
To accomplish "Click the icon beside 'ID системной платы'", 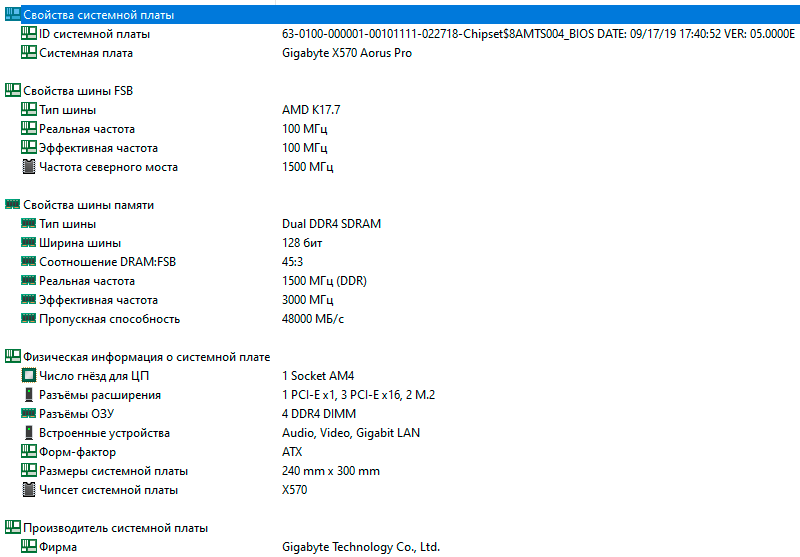I will point(29,34).
